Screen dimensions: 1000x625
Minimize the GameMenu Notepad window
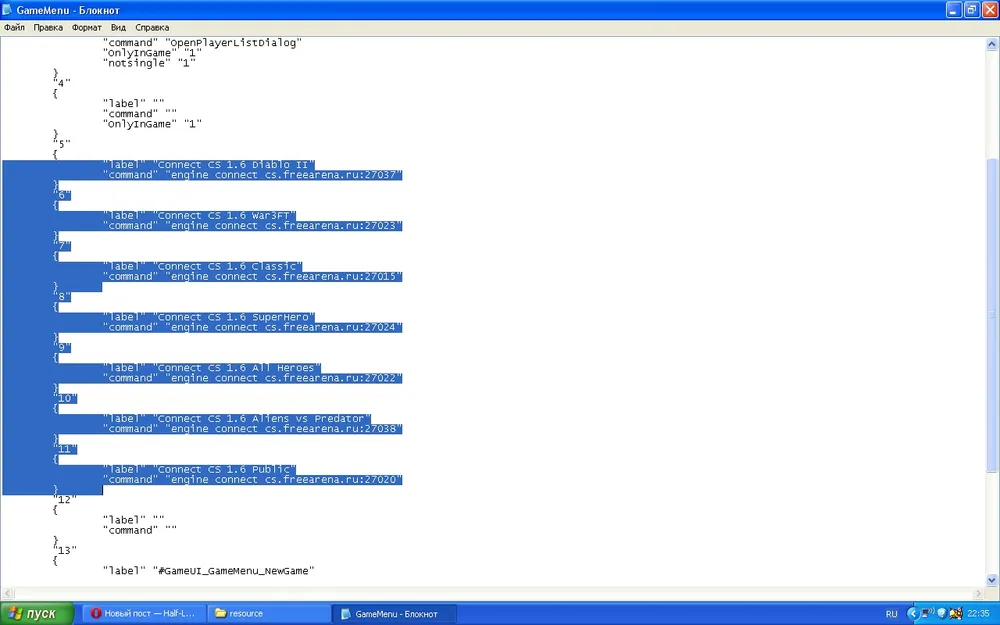pos(953,10)
